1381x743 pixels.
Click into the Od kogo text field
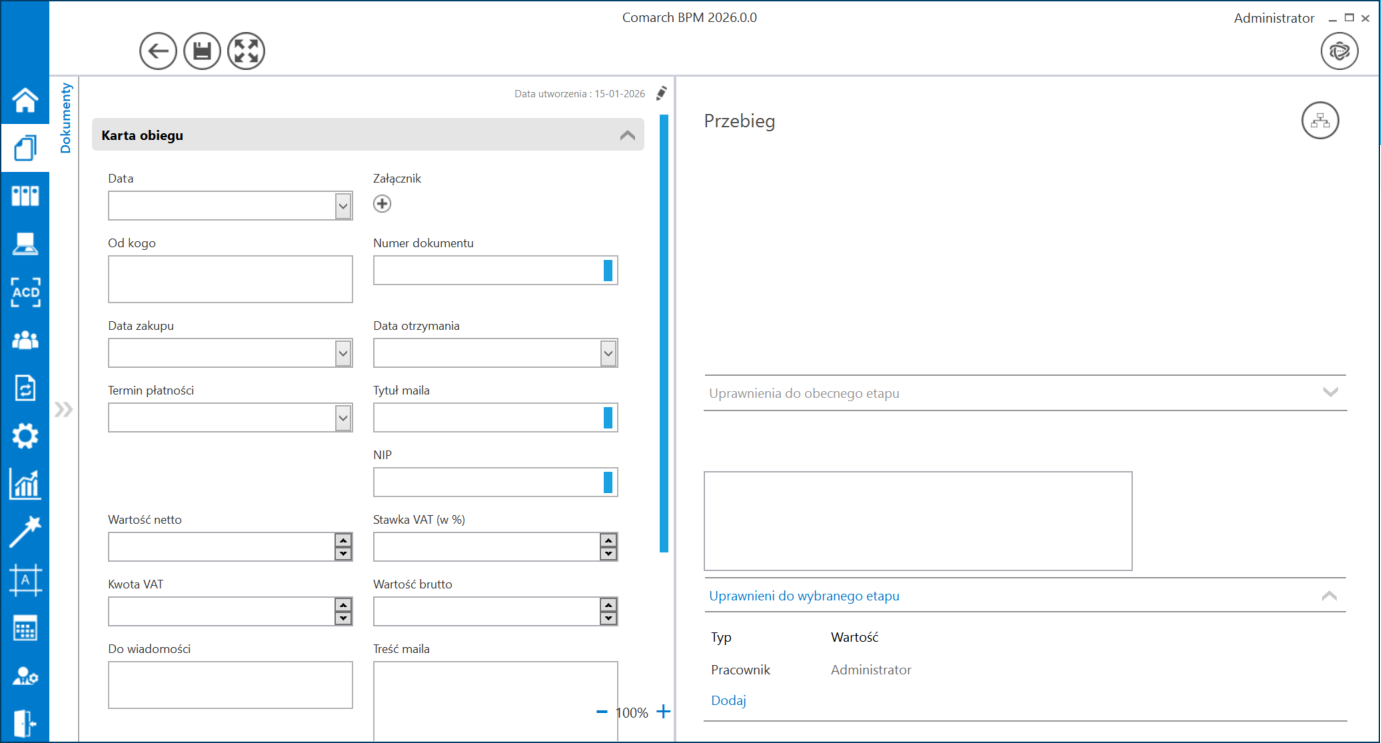click(x=230, y=279)
